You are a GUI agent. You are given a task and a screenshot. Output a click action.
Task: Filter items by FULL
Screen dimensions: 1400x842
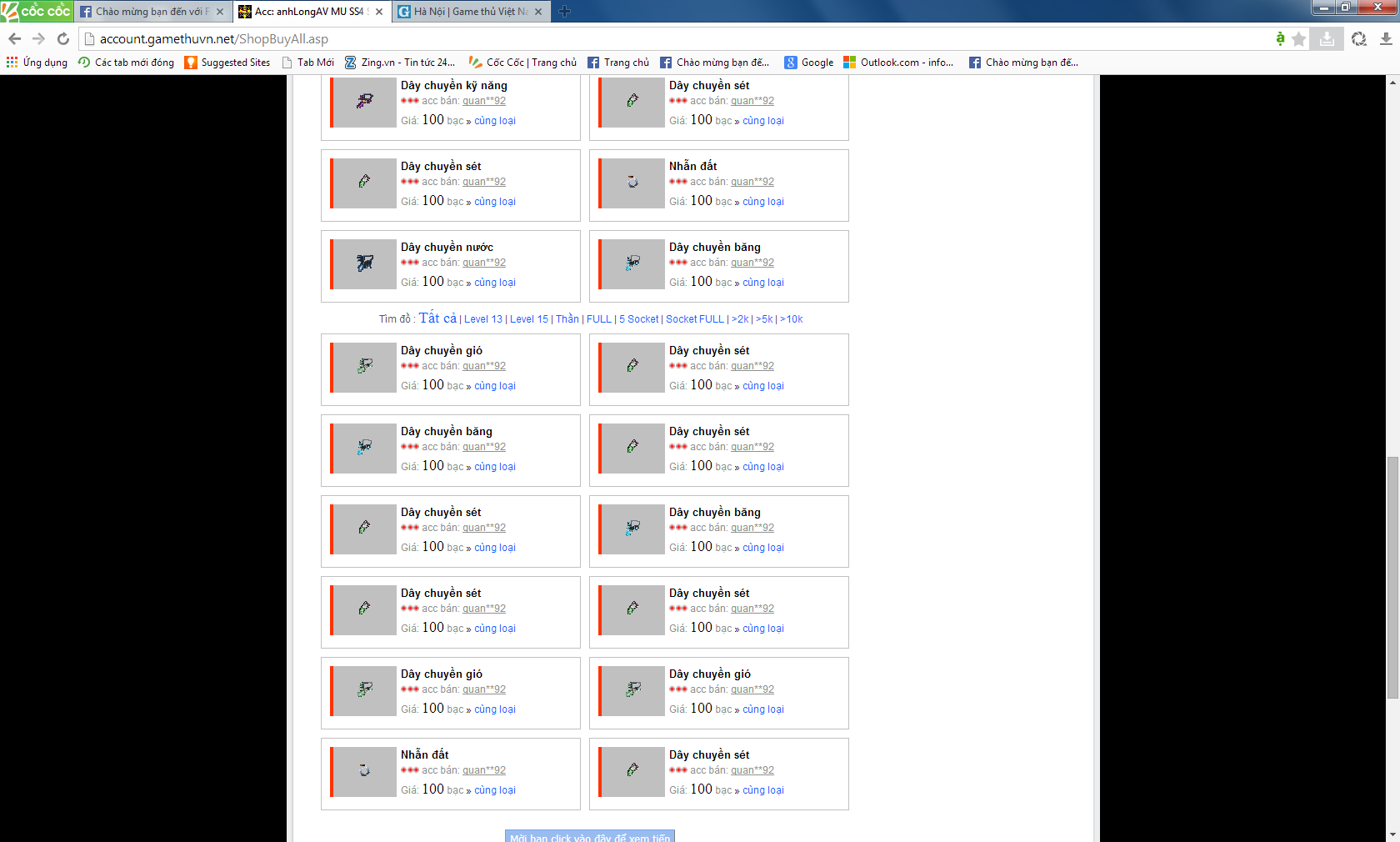(x=599, y=319)
